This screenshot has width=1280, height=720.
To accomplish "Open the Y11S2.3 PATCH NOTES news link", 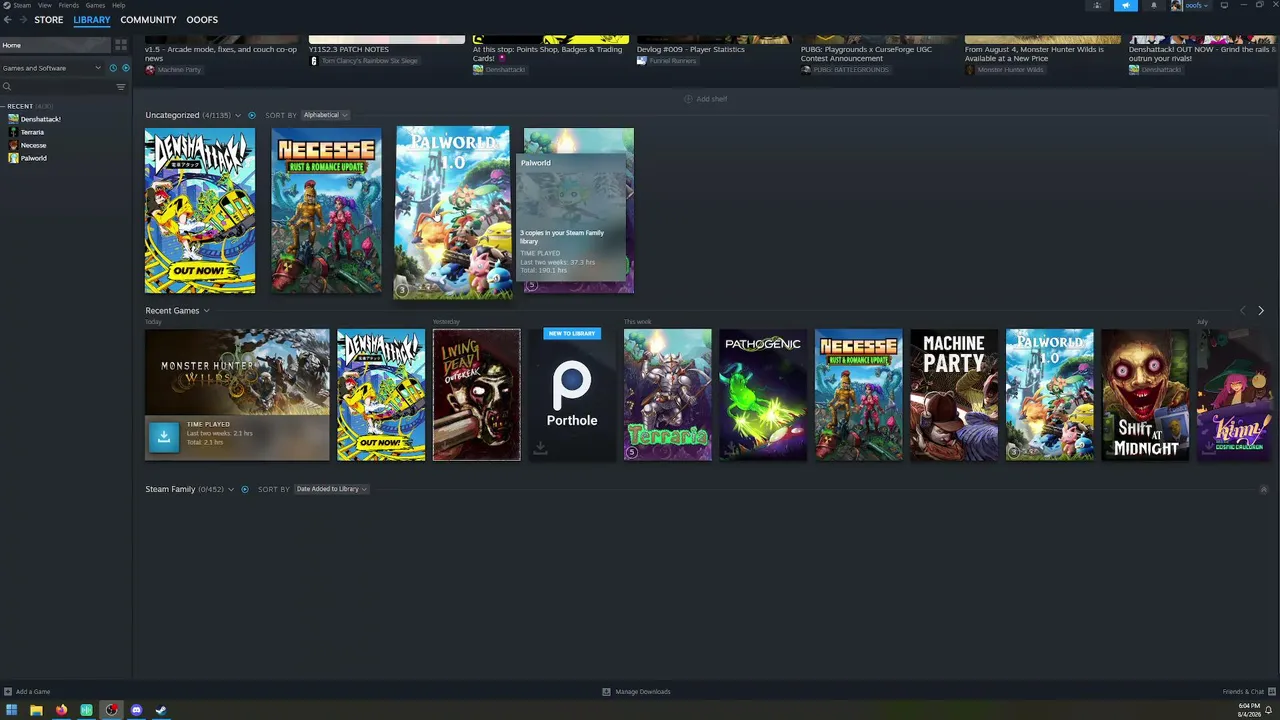I will point(349,50).
